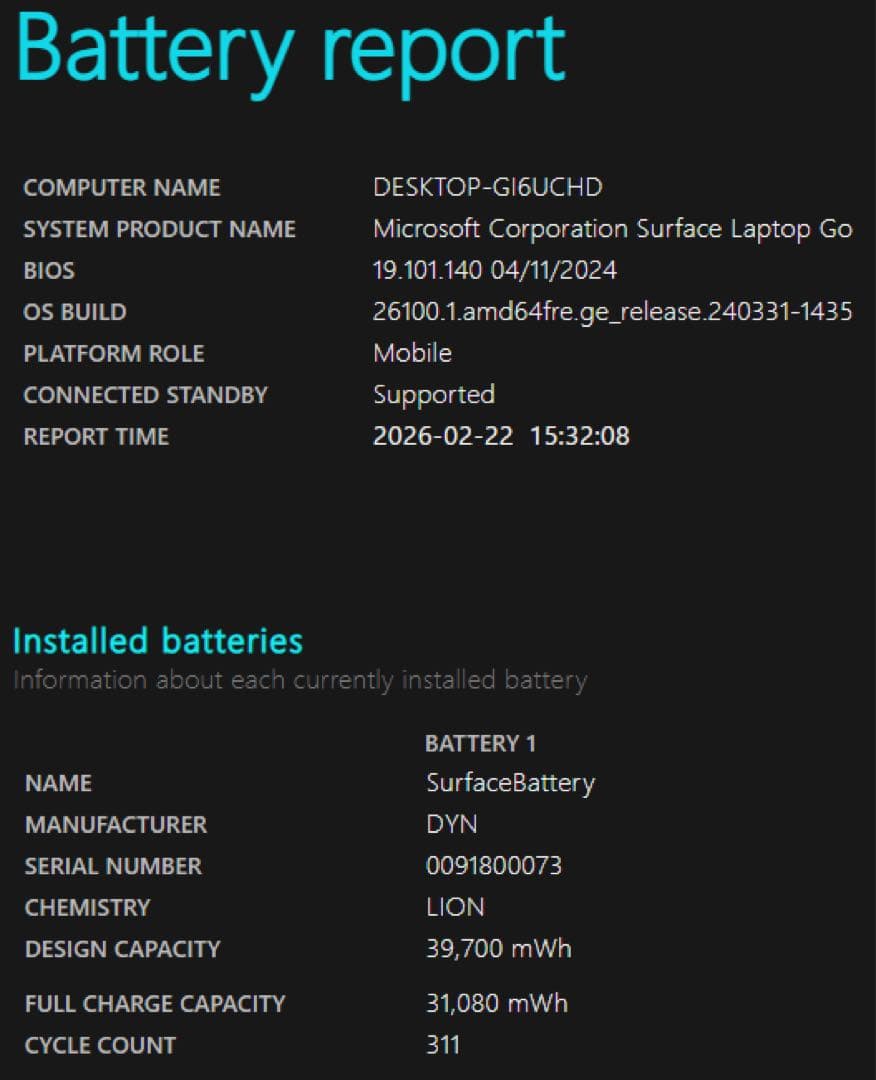Click the CONNECTED STANDBY label

pos(146,394)
